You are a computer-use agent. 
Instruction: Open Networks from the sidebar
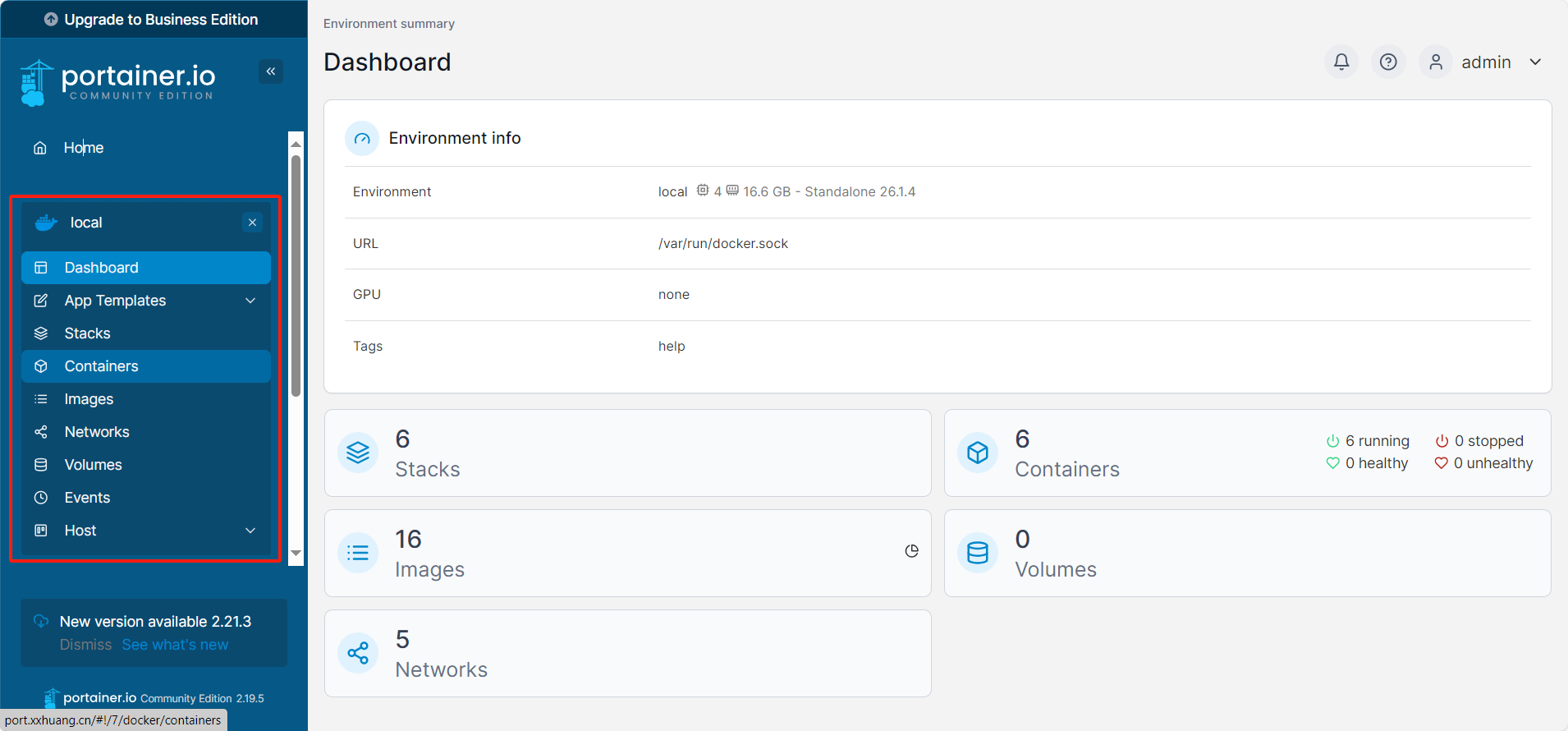[x=146, y=432]
